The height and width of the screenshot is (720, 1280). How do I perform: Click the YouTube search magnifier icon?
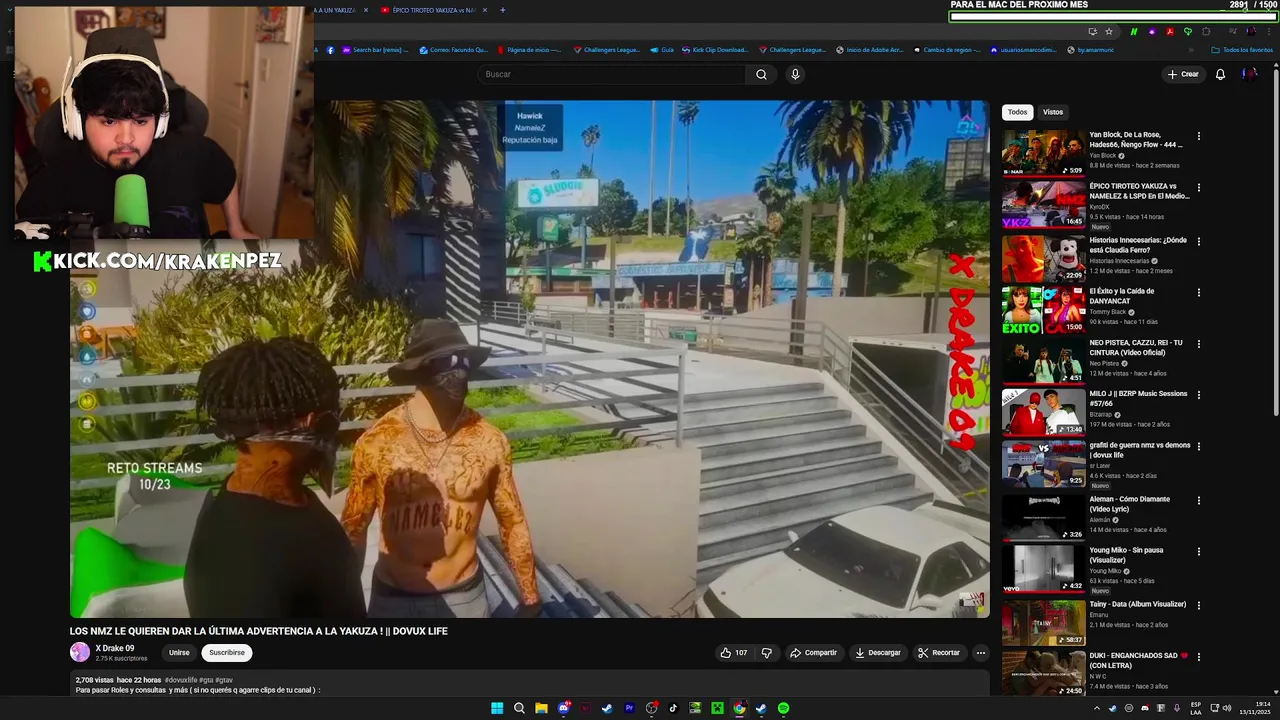(x=761, y=74)
